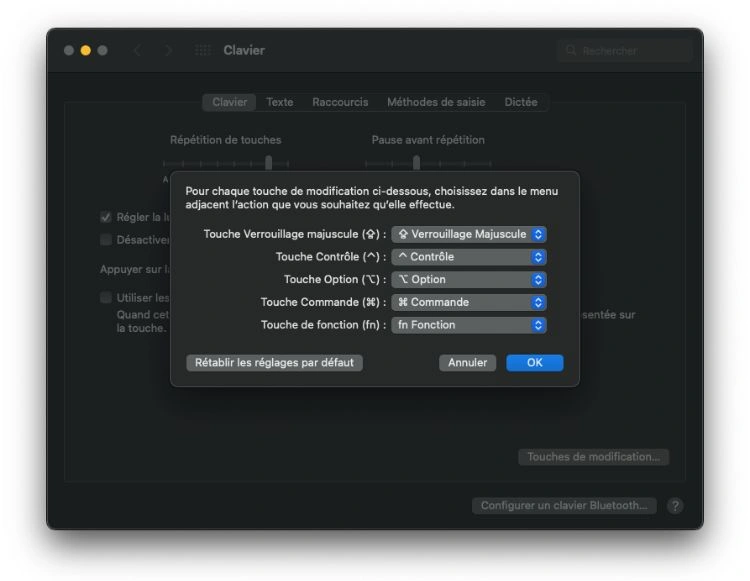Click the search magnifier icon
The width and height of the screenshot is (750, 581).
coord(571,50)
